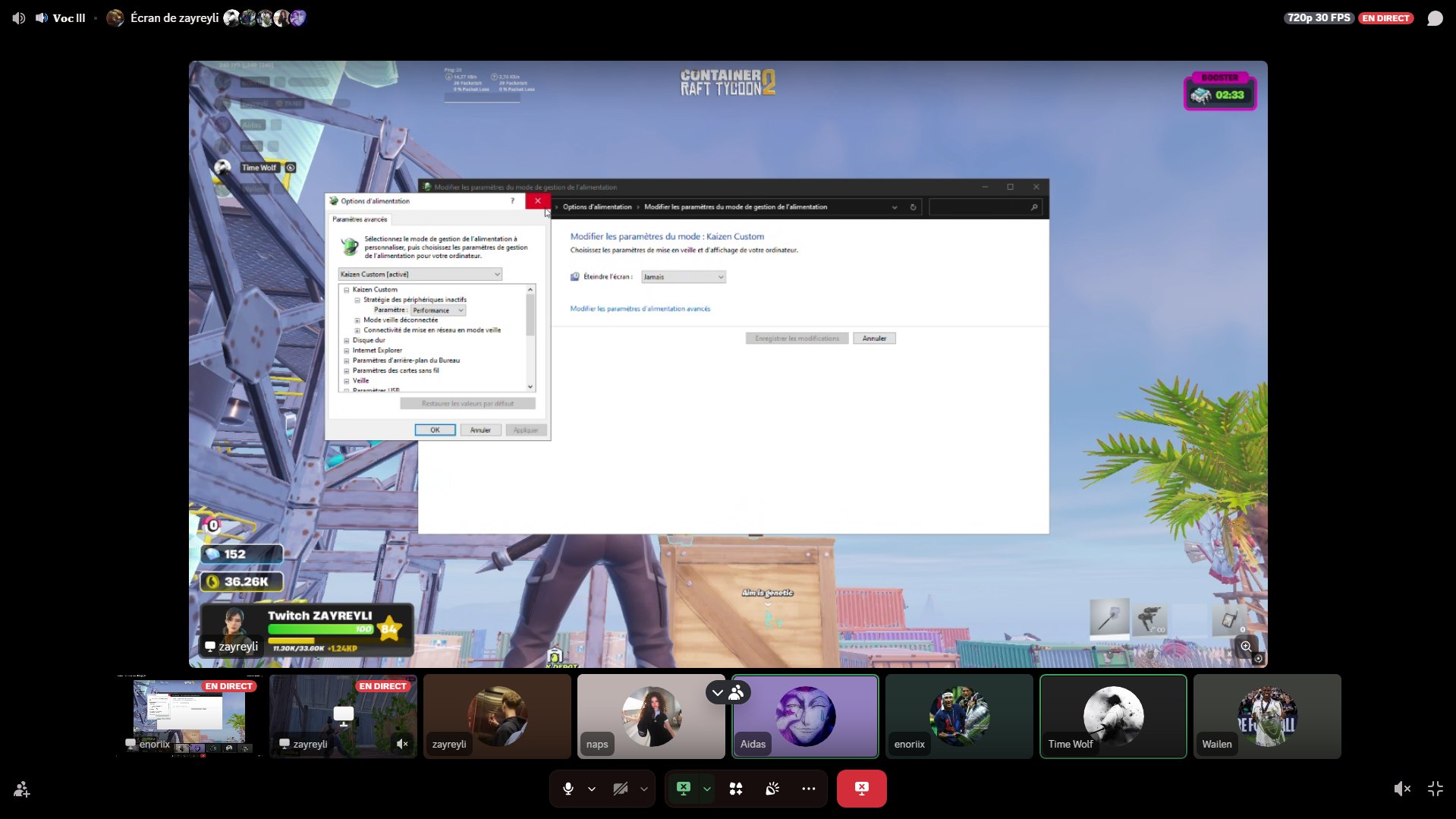Click OK in the Options d'alimentation dialog
1456x819 pixels.
435,430
